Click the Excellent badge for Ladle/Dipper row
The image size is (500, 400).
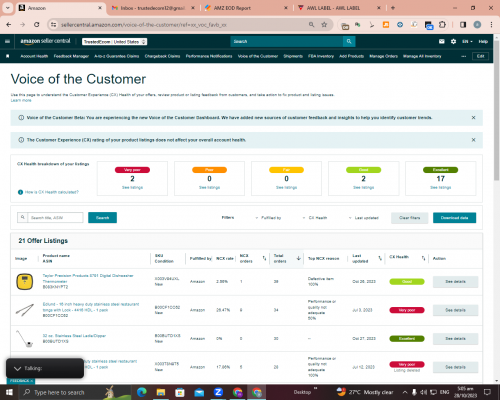click(x=407, y=339)
